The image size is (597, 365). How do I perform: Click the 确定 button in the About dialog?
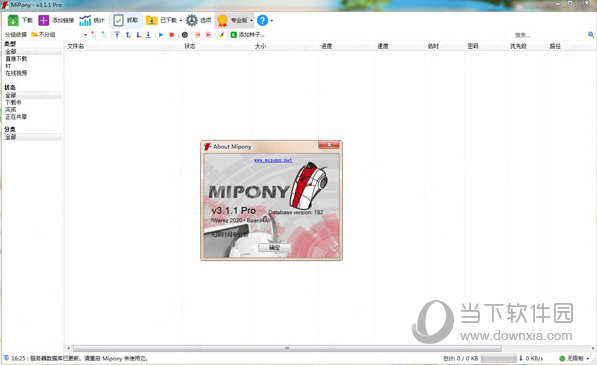coord(274,248)
